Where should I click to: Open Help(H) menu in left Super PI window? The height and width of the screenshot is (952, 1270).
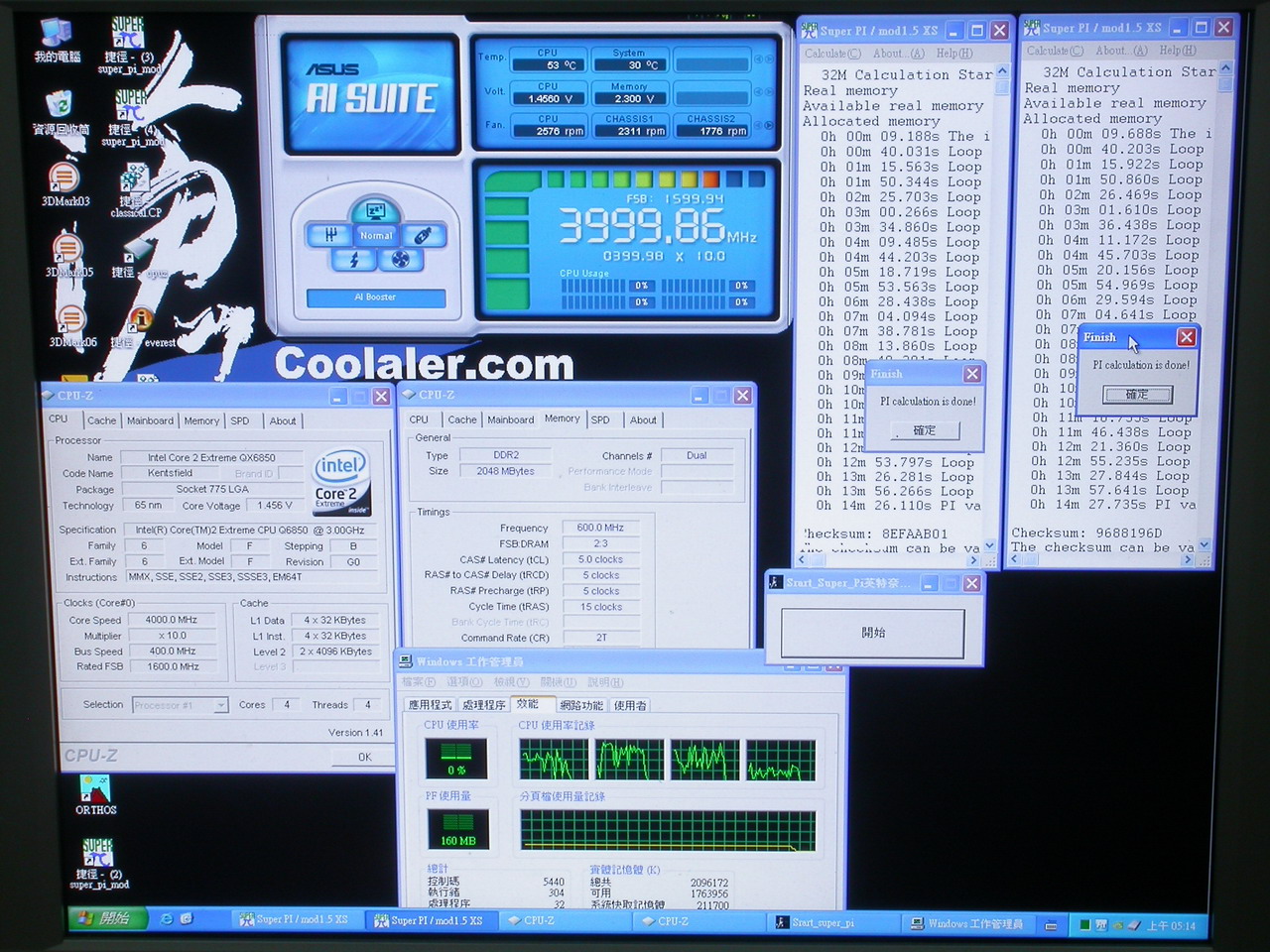click(954, 54)
